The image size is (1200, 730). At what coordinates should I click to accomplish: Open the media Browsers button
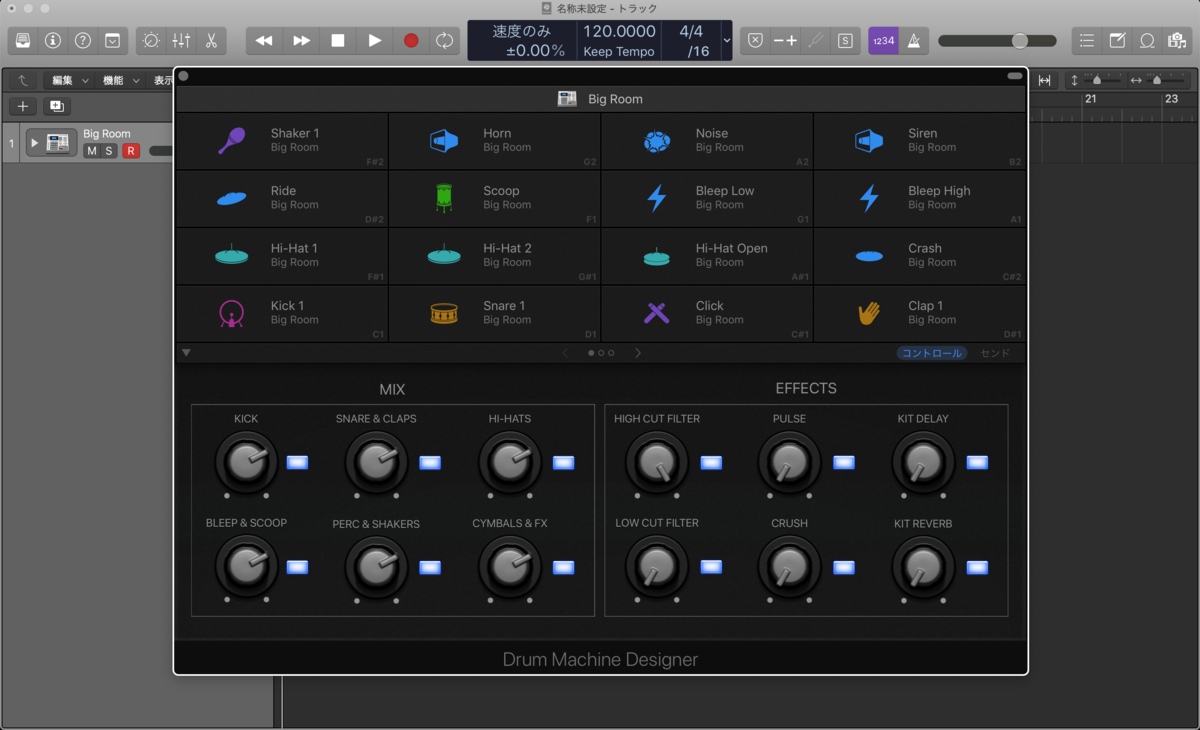tap(1177, 41)
